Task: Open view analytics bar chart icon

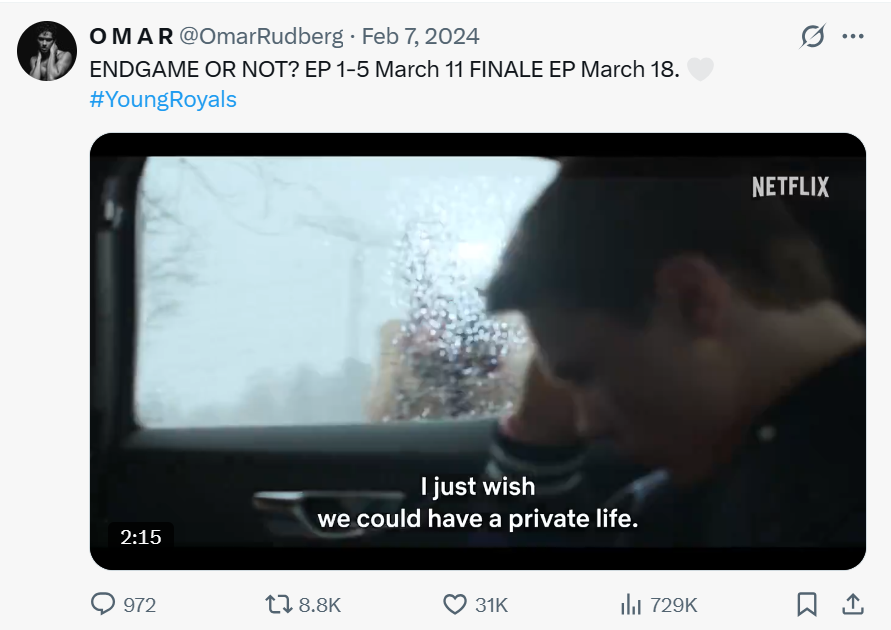Action: pos(631,604)
